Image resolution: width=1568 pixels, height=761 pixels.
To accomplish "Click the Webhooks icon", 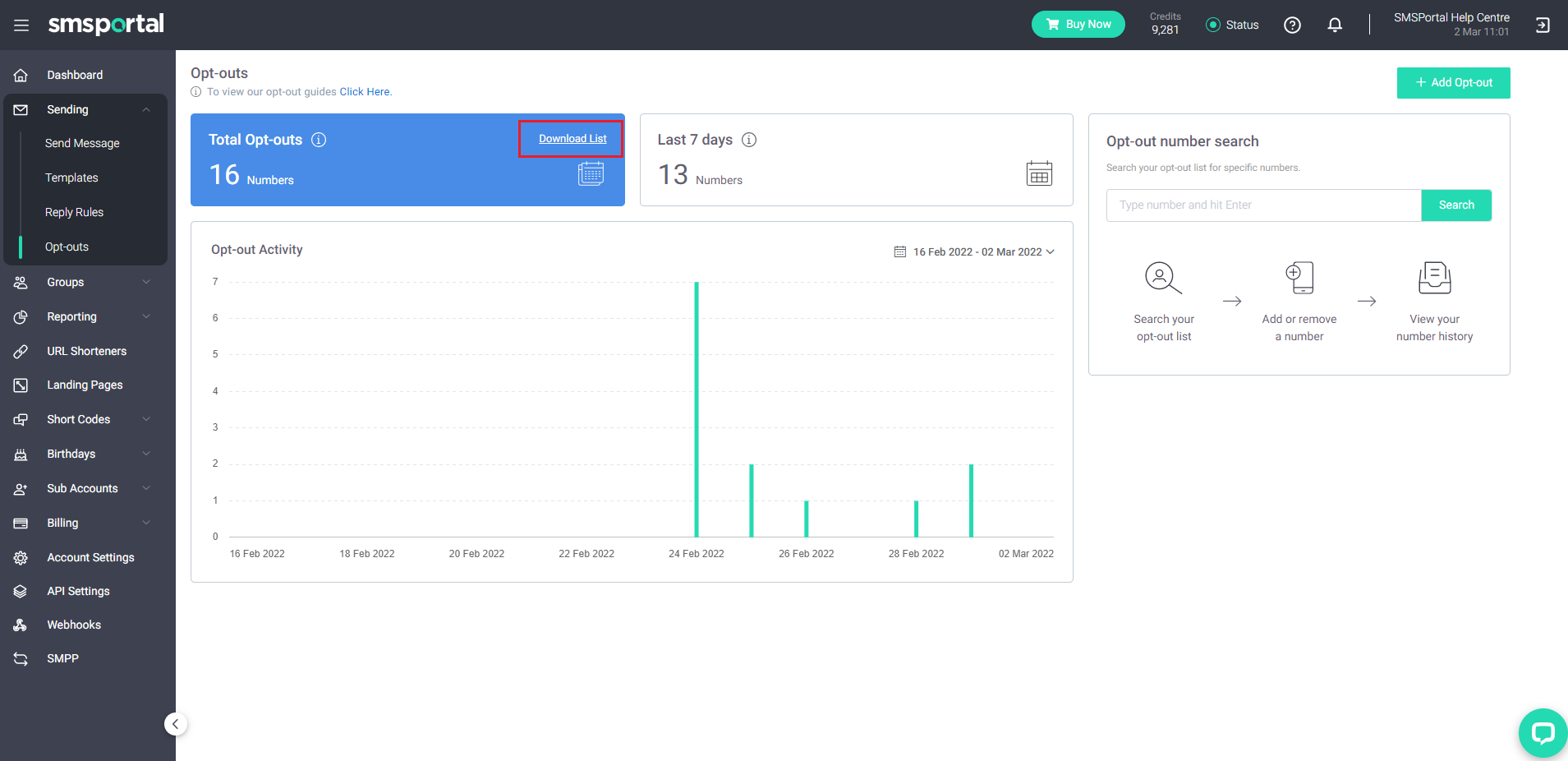I will coord(21,625).
